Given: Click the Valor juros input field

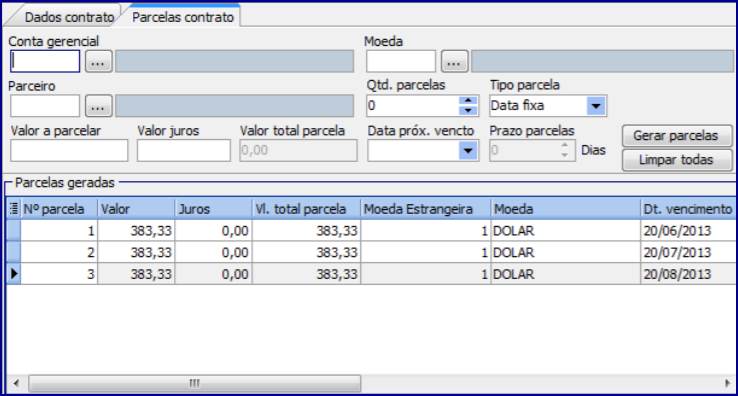Looking at the screenshot, I should (x=184, y=150).
